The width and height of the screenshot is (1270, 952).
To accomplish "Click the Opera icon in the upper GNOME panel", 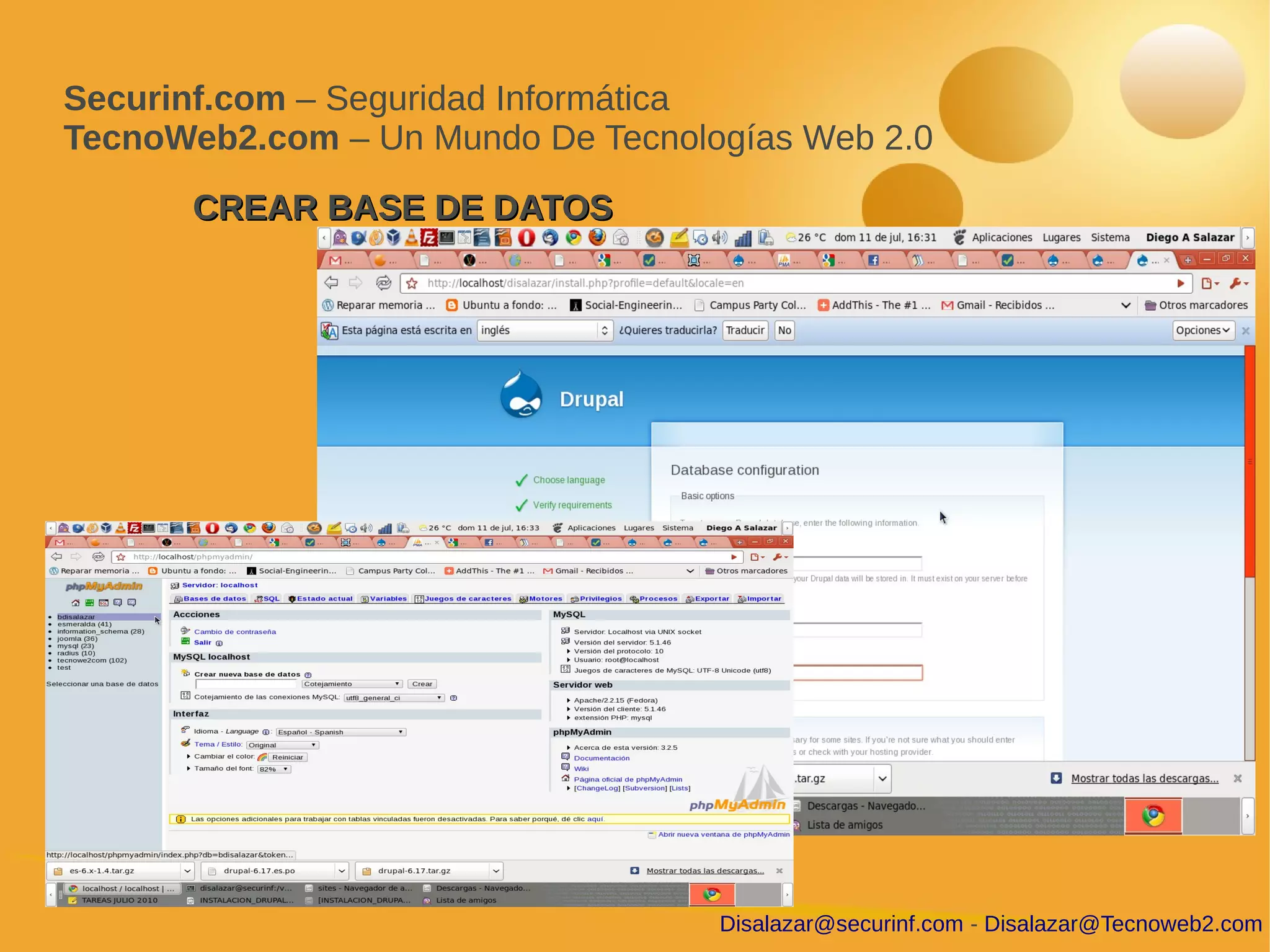I will tap(526, 238).
